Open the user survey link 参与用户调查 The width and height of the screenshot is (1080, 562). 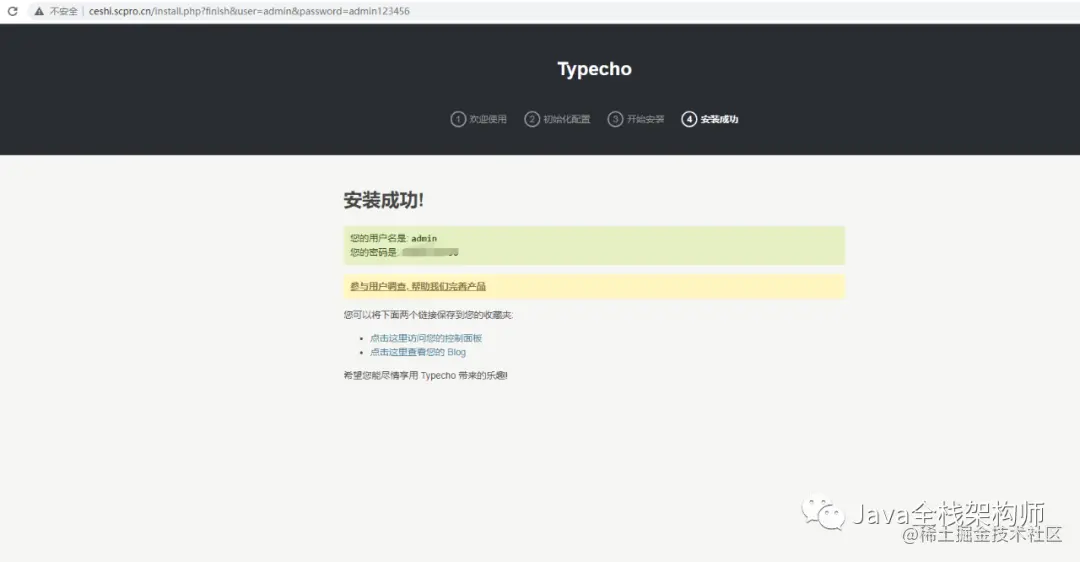click(418, 287)
